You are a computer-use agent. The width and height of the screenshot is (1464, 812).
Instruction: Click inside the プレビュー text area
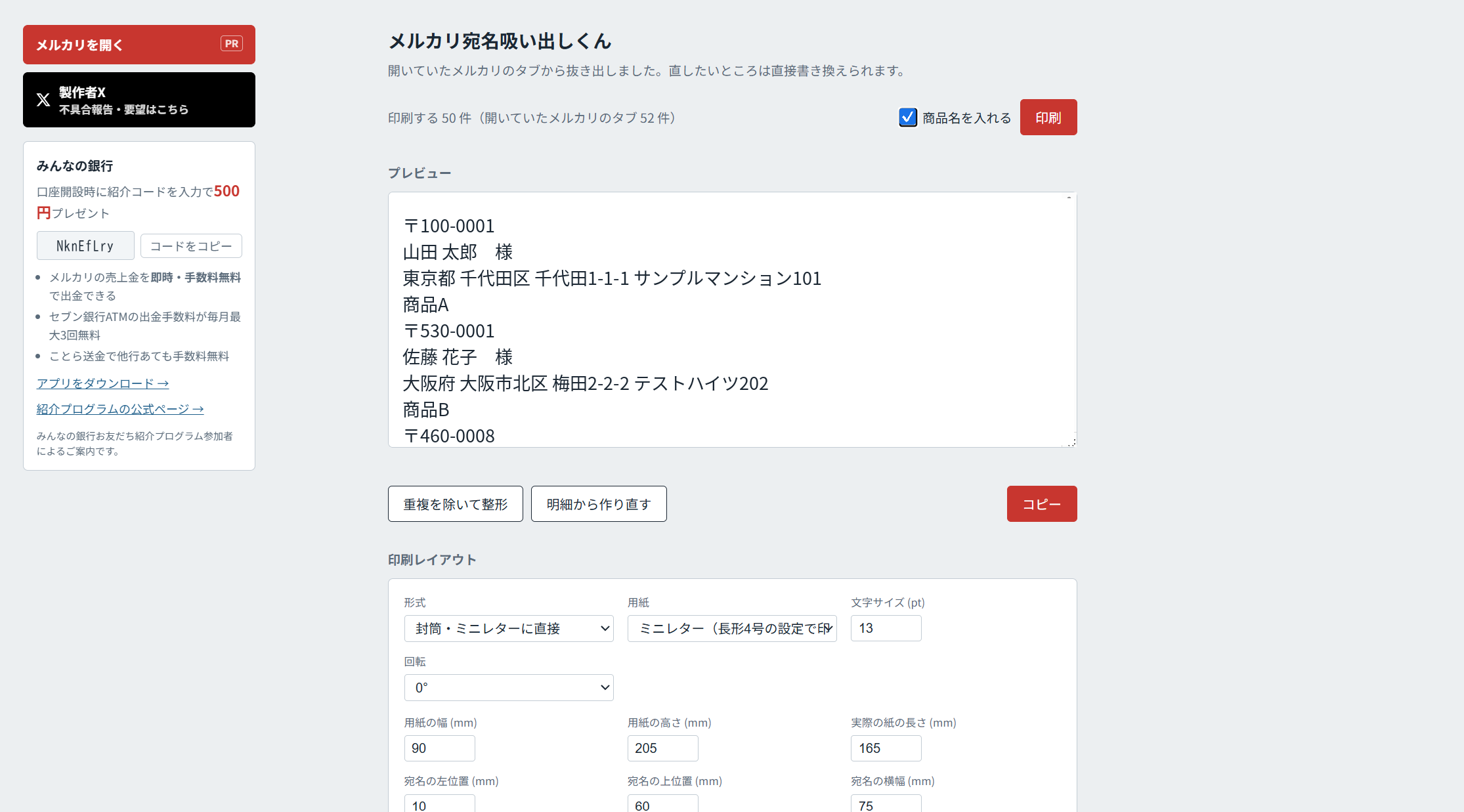[x=732, y=320]
